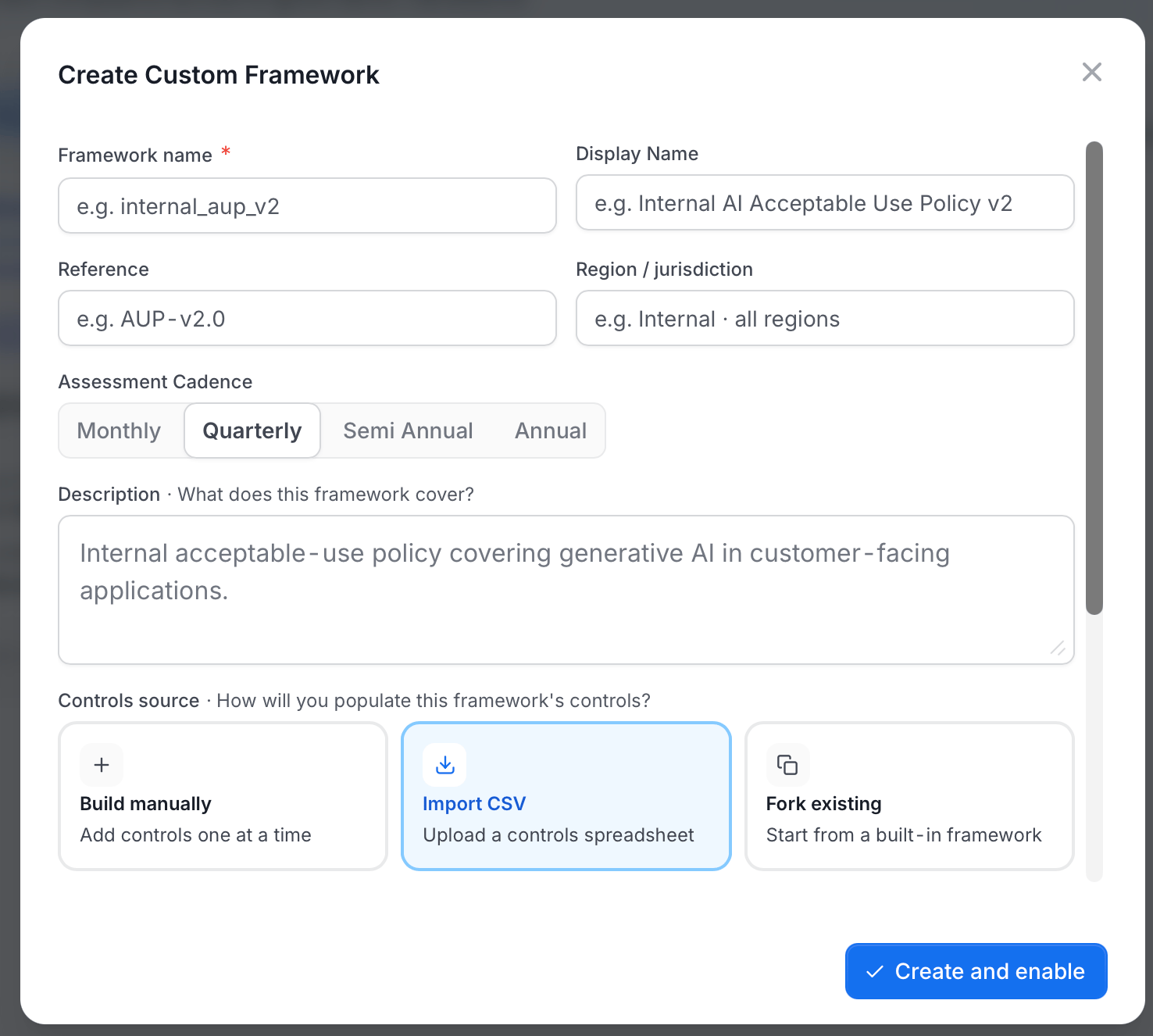This screenshot has width=1153, height=1036.
Task: Click the 'Assessment Cadence' label
Action: [x=155, y=382]
